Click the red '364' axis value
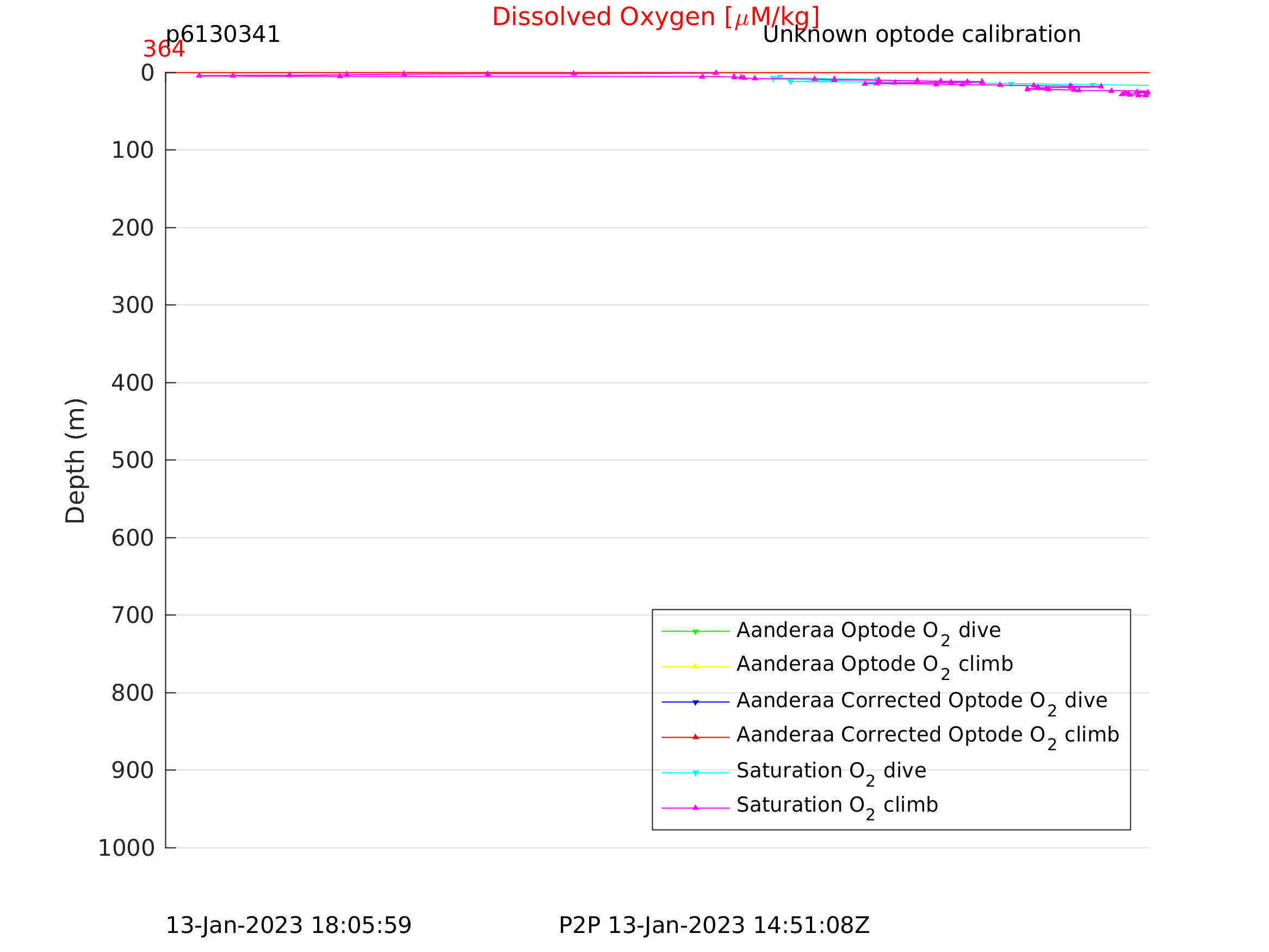This screenshot has width=1269, height=952. click(x=164, y=50)
